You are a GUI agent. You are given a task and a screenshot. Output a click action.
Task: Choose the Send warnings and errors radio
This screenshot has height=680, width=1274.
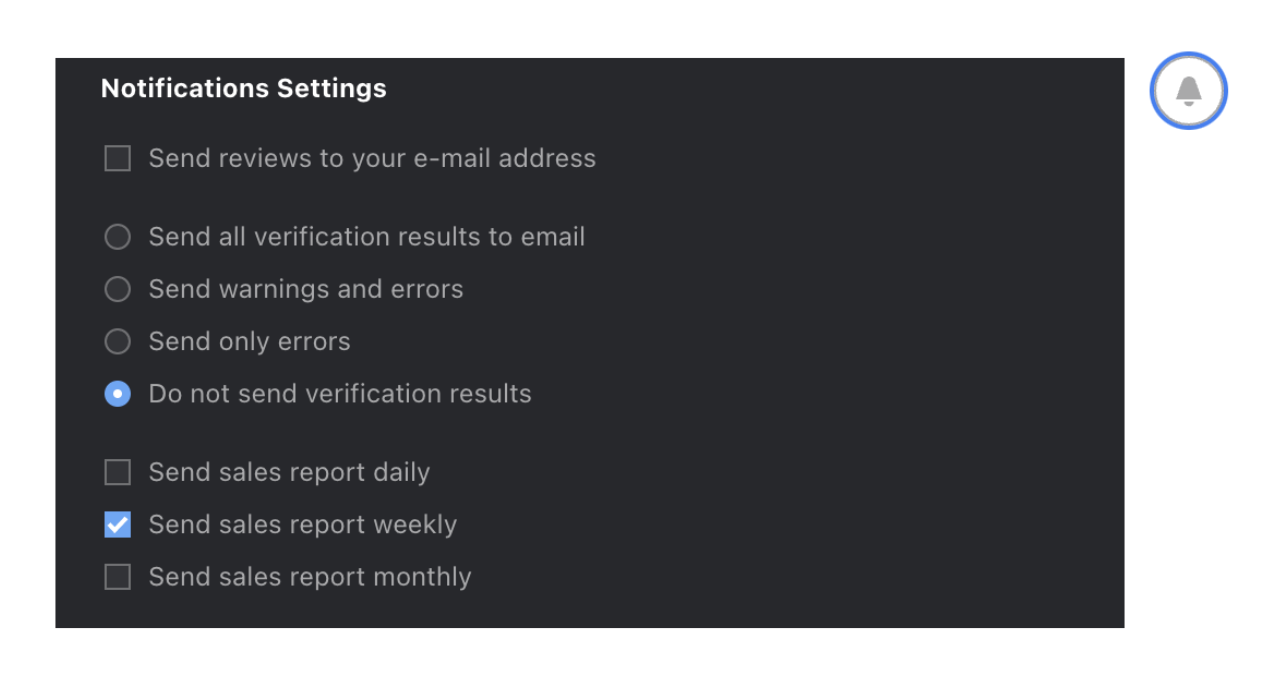(118, 289)
